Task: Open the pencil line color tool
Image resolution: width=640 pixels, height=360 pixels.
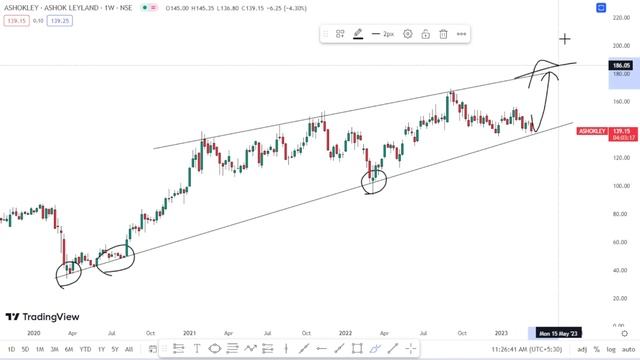Action: pos(358,34)
